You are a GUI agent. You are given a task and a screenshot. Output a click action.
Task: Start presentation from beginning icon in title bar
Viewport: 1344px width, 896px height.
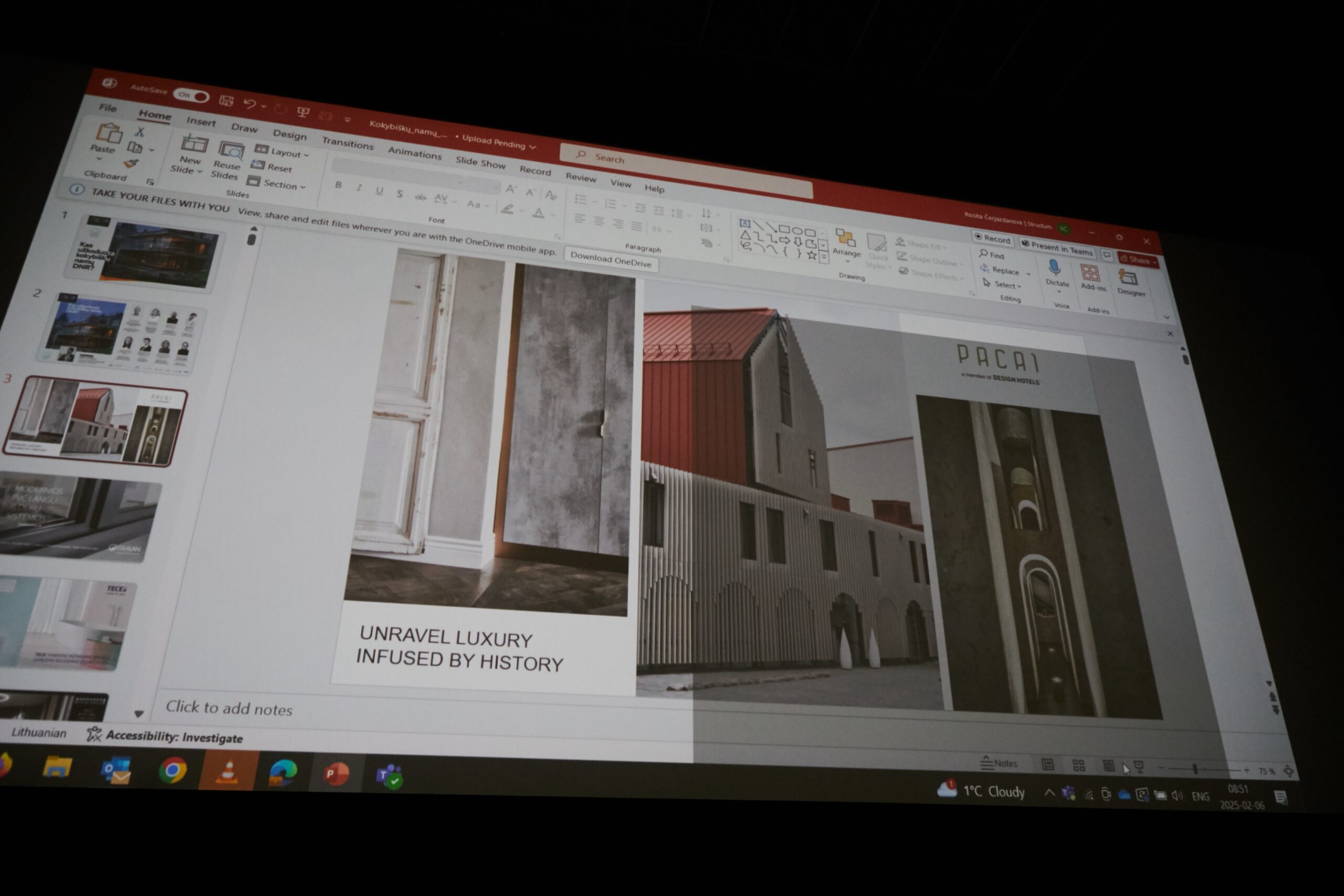point(303,112)
